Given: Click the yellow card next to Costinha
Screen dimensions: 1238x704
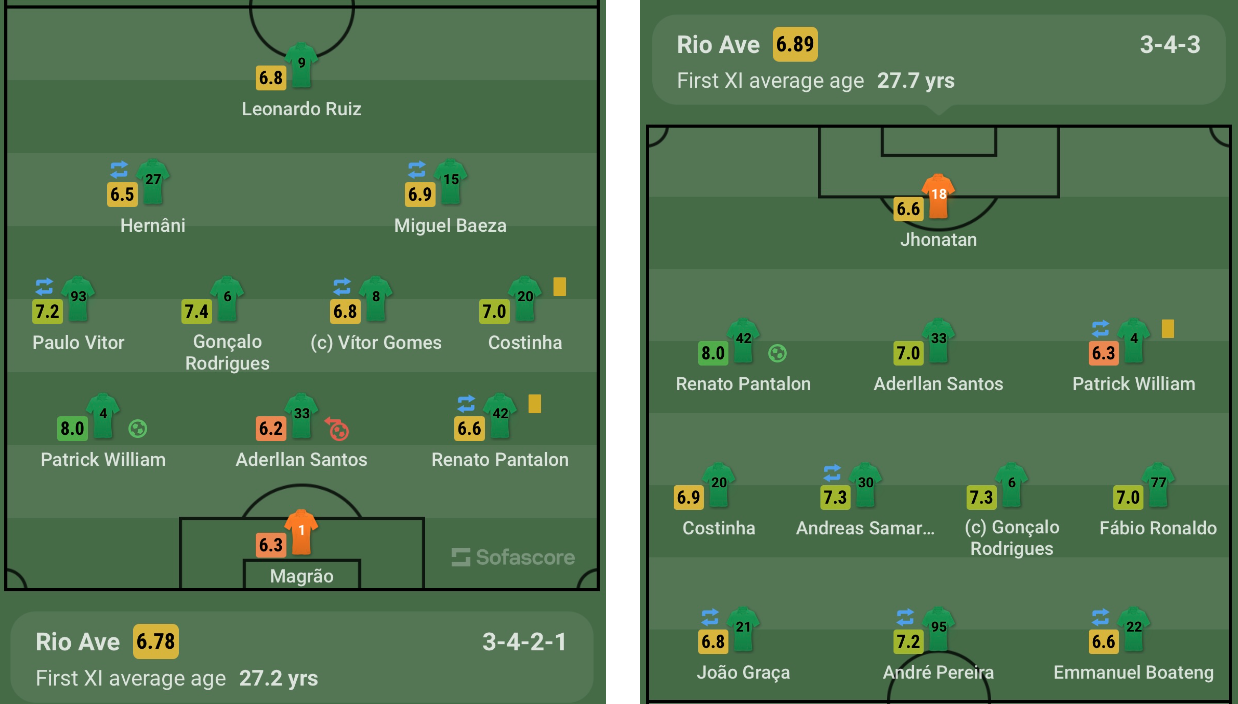Looking at the screenshot, I should (559, 286).
